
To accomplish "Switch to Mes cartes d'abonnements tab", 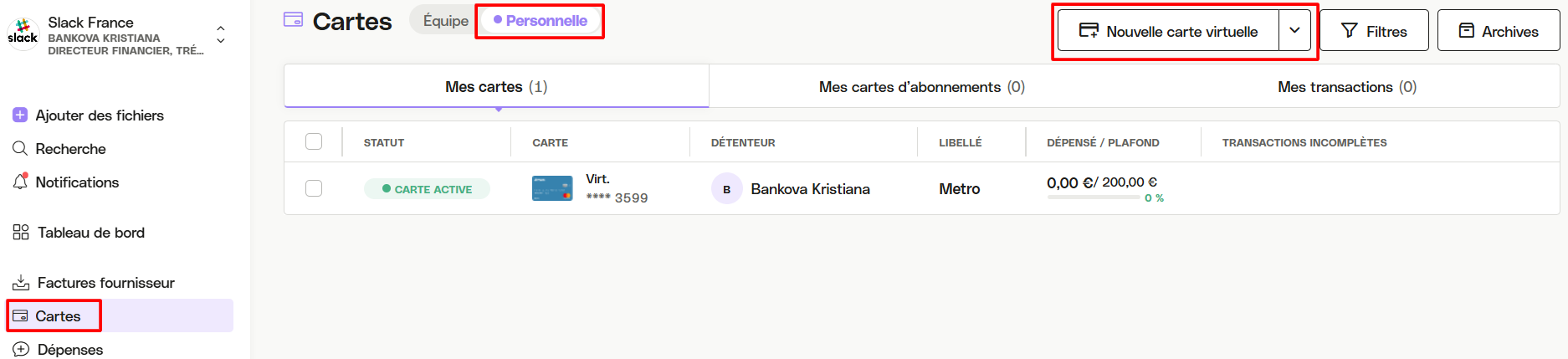I will 921,87.
